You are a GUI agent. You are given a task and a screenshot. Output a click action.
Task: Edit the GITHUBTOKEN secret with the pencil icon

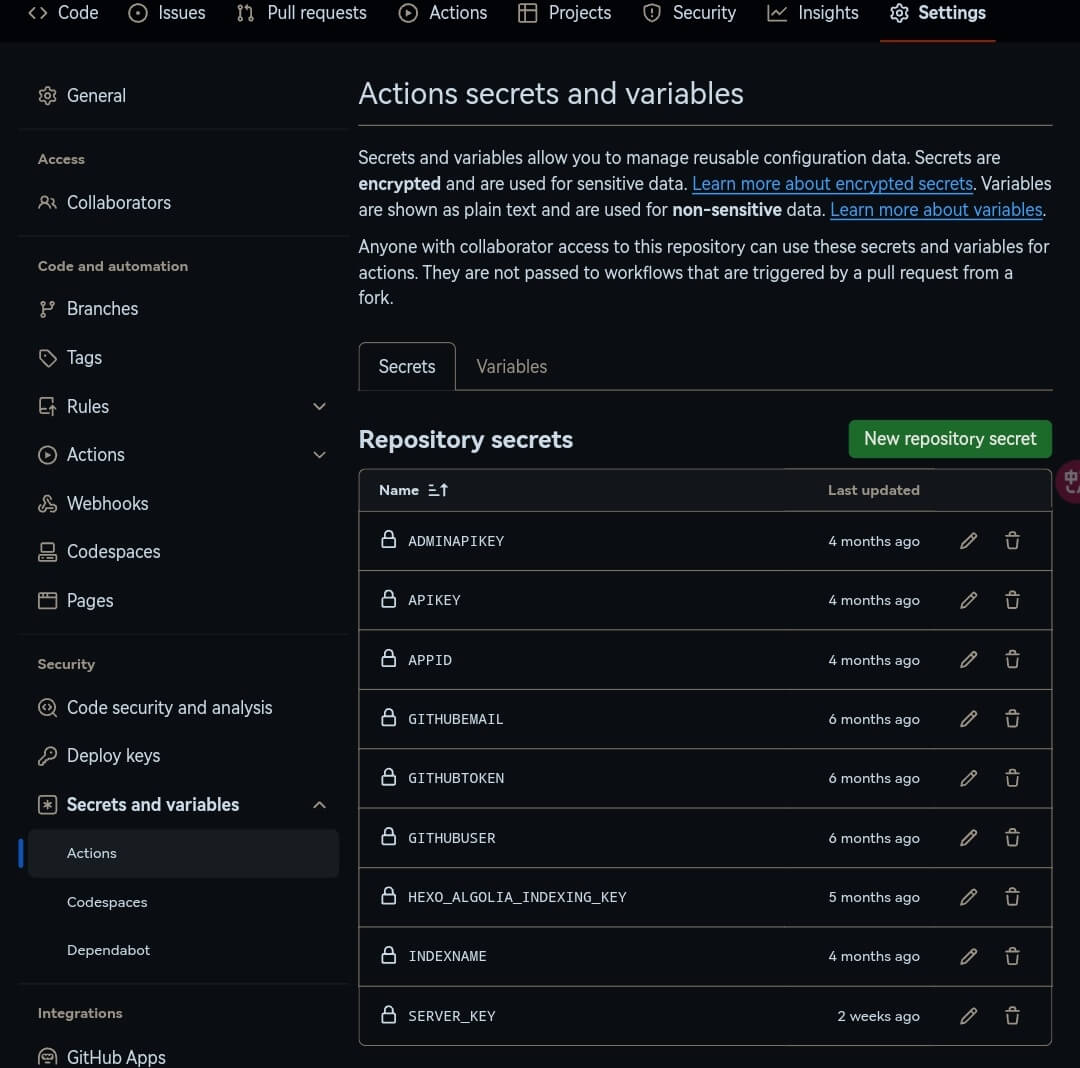tap(968, 777)
